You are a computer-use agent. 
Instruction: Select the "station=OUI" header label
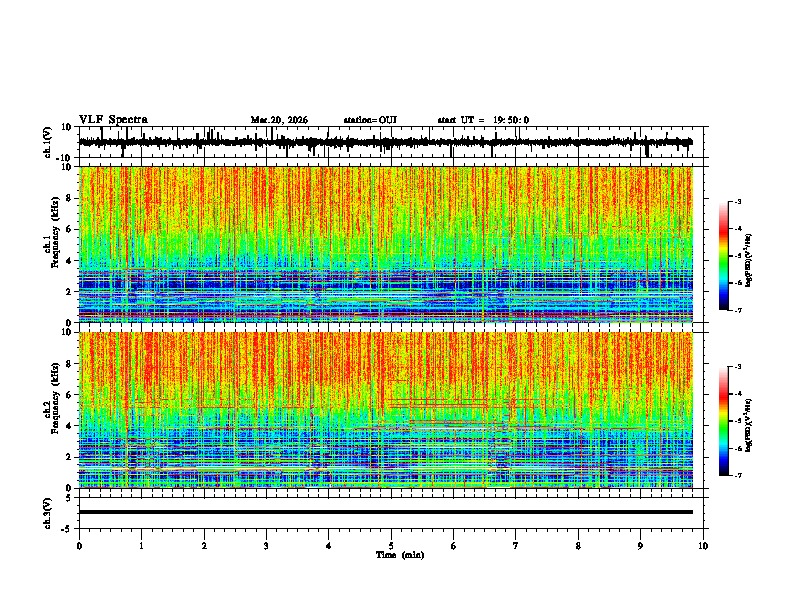coord(370,120)
